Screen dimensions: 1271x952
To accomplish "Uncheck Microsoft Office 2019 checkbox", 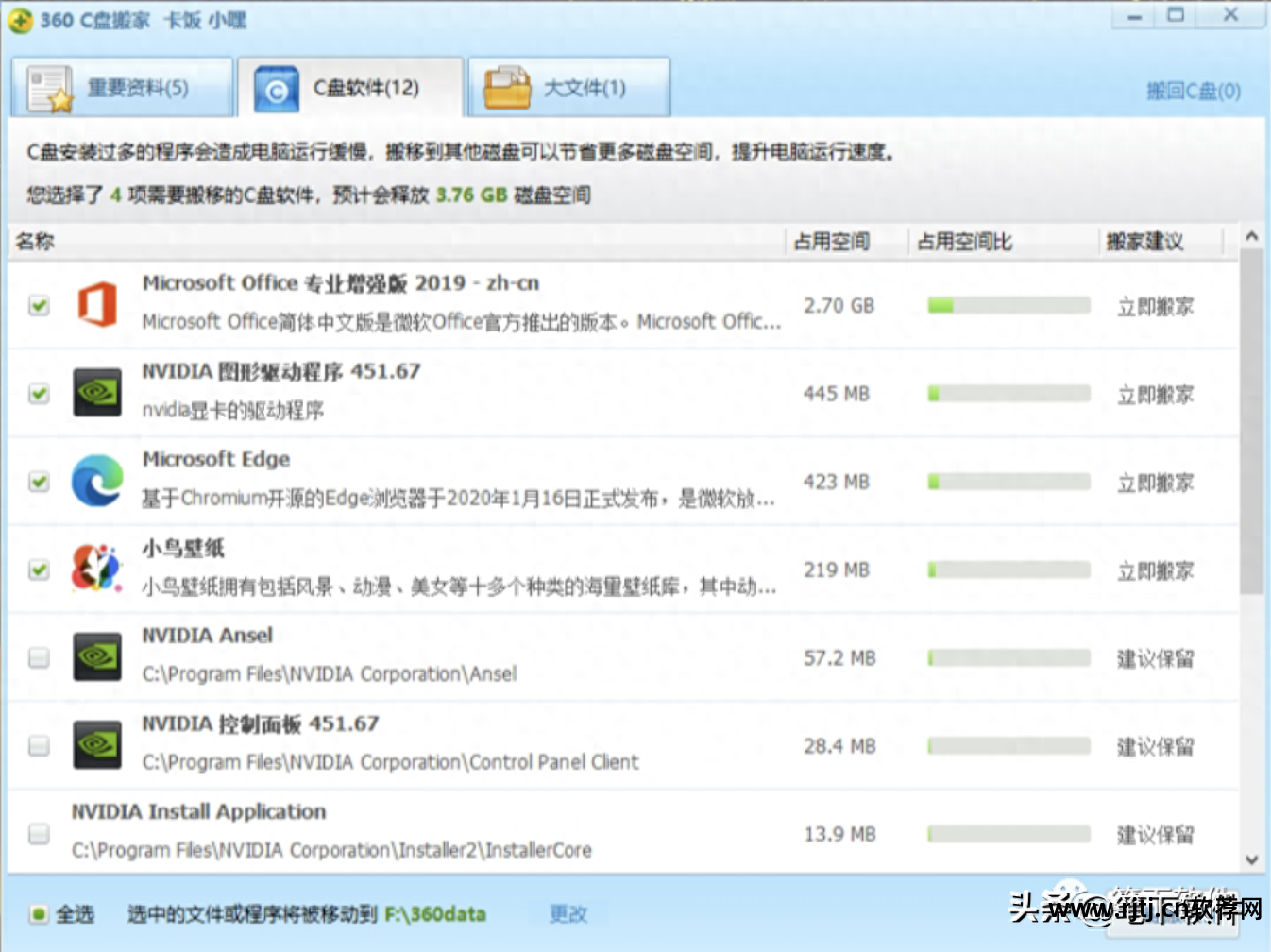I will pyautogui.click(x=39, y=305).
